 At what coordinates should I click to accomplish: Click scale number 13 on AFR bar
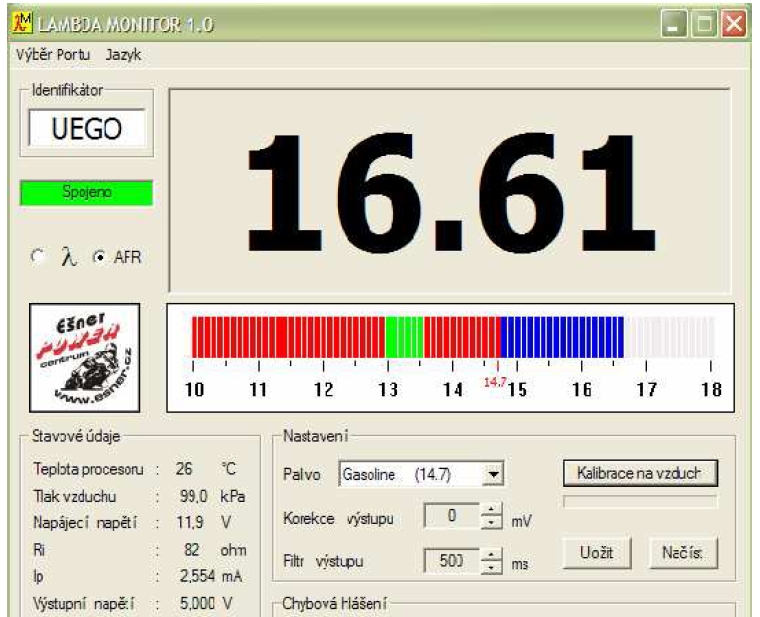(388, 390)
